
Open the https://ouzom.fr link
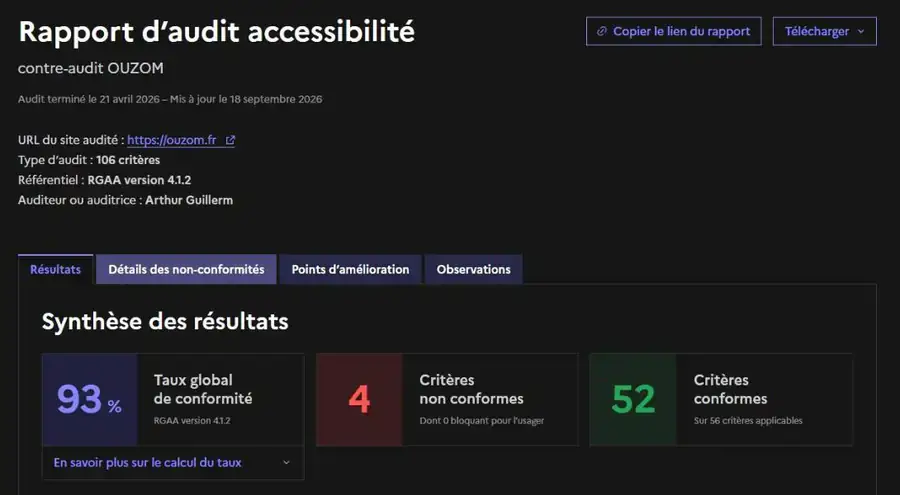pyautogui.click(x=181, y=140)
